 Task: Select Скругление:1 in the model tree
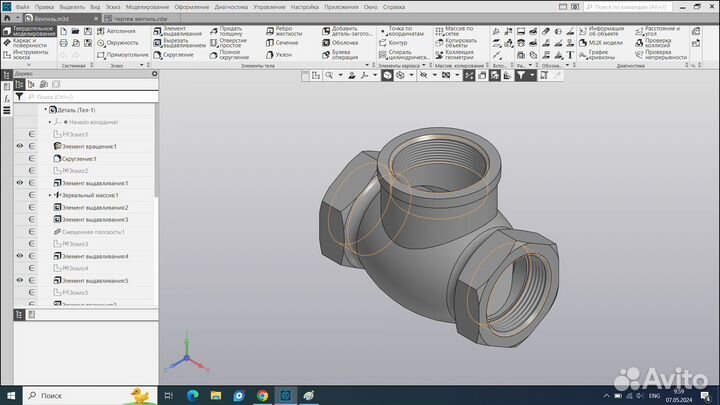[x=78, y=159]
